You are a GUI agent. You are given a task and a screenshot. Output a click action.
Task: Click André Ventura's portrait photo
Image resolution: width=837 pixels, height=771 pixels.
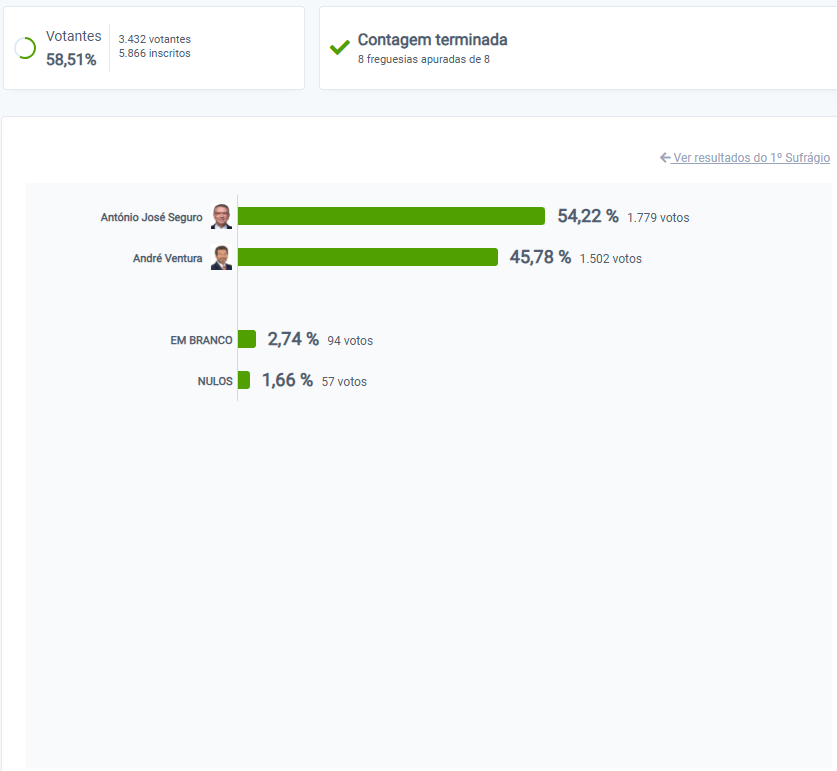[x=222, y=257]
